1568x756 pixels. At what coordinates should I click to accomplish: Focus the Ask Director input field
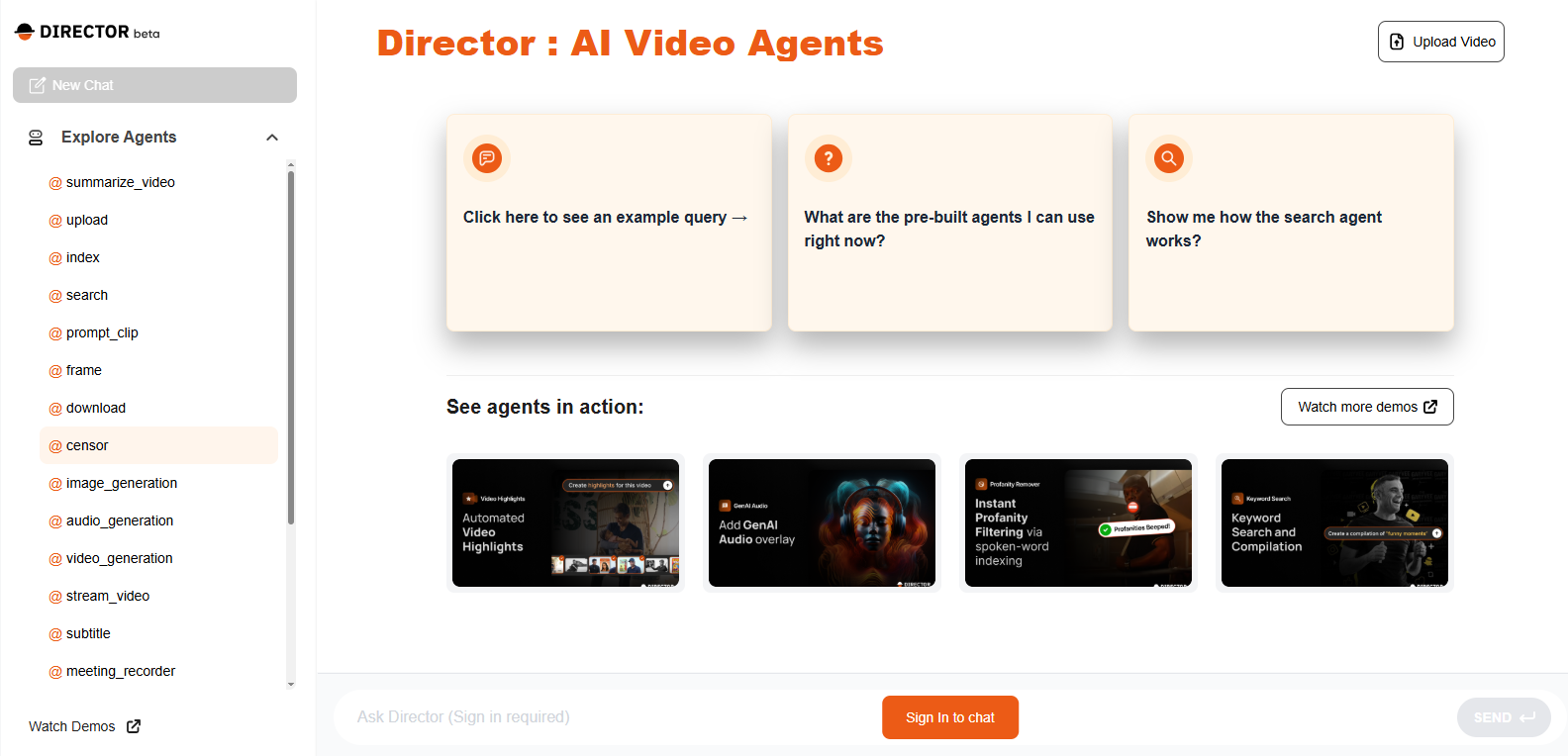point(604,717)
